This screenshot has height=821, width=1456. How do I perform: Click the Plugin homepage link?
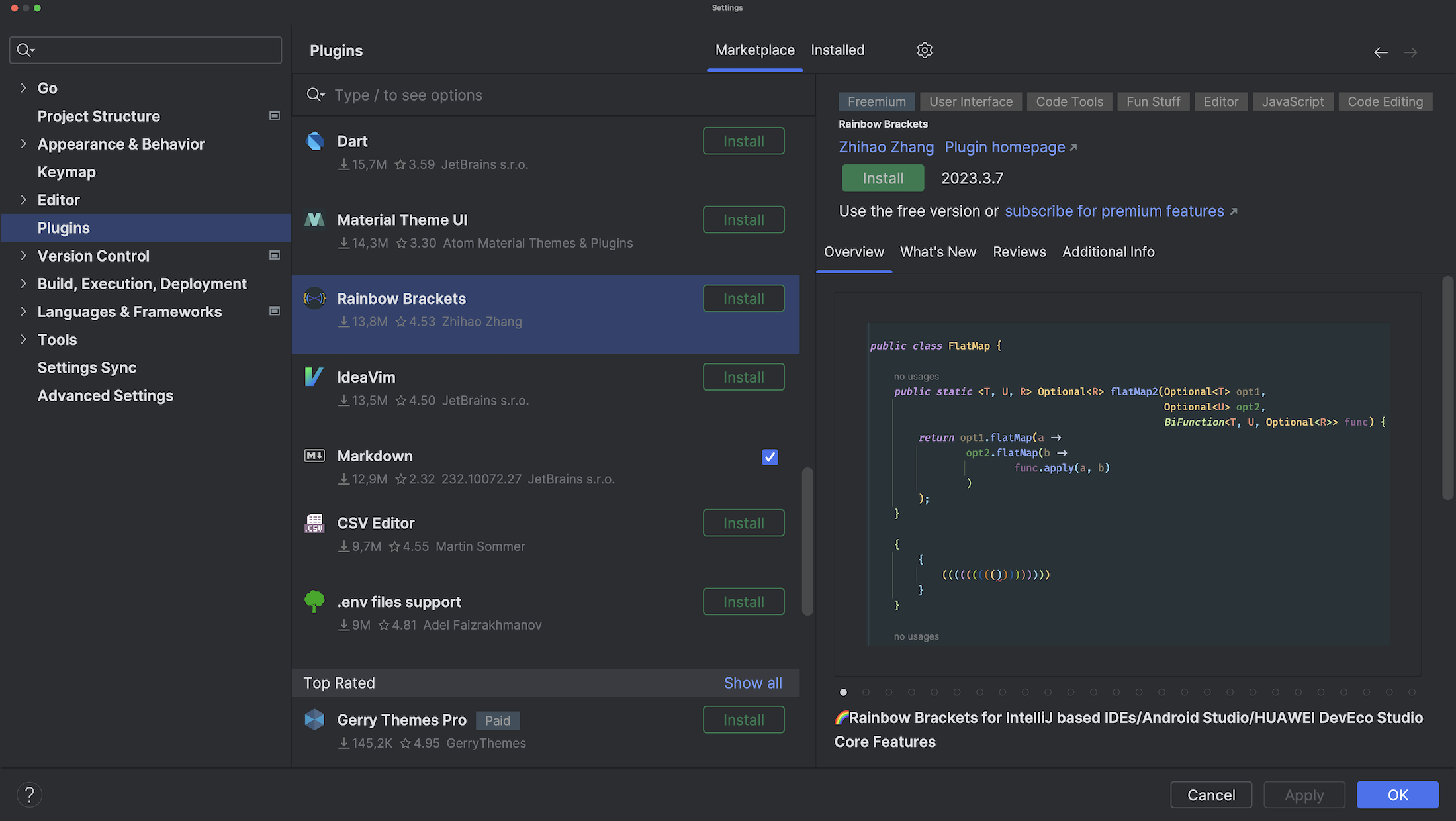[1005, 148]
